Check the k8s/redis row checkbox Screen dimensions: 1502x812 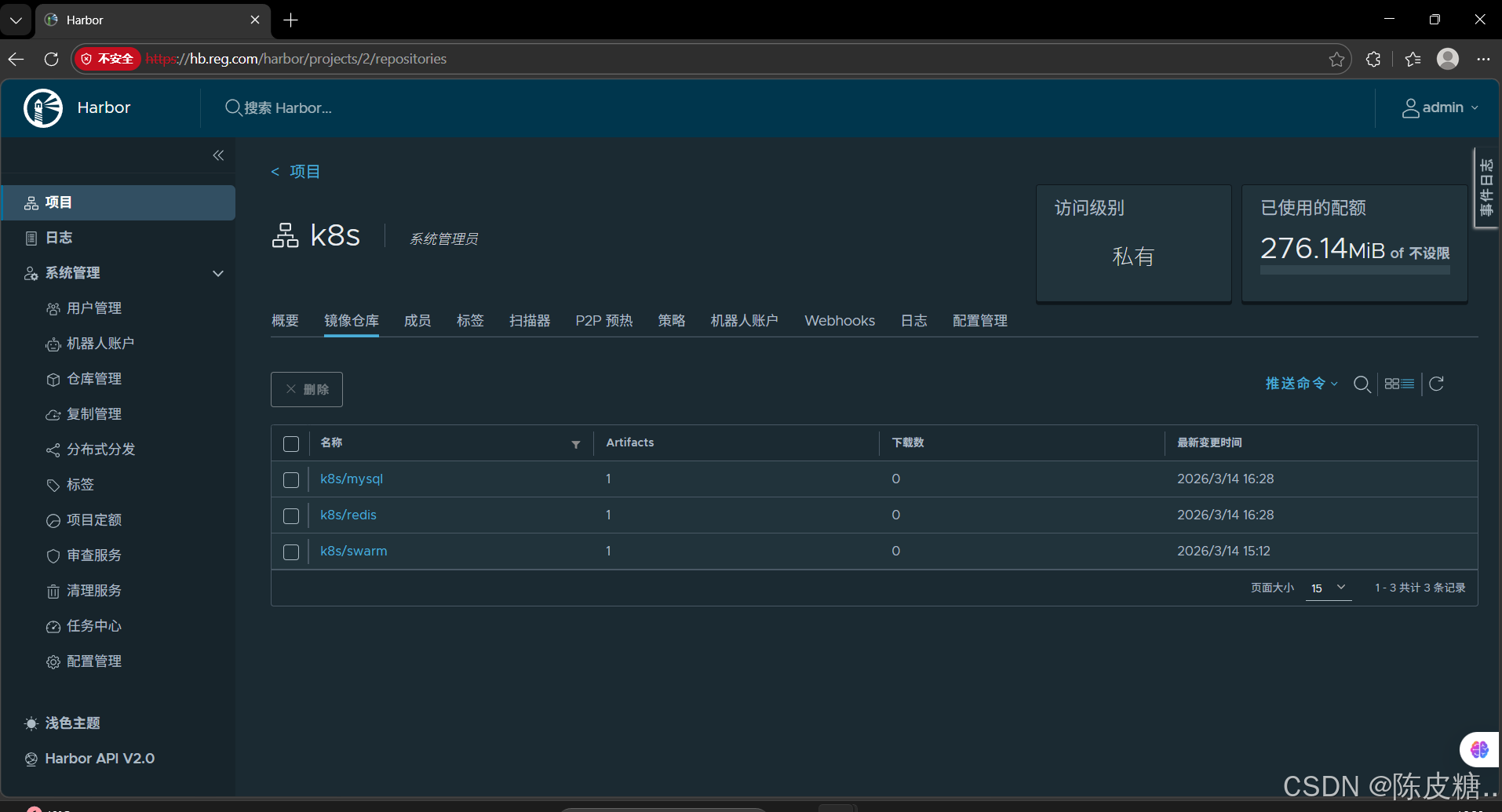[291, 516]
